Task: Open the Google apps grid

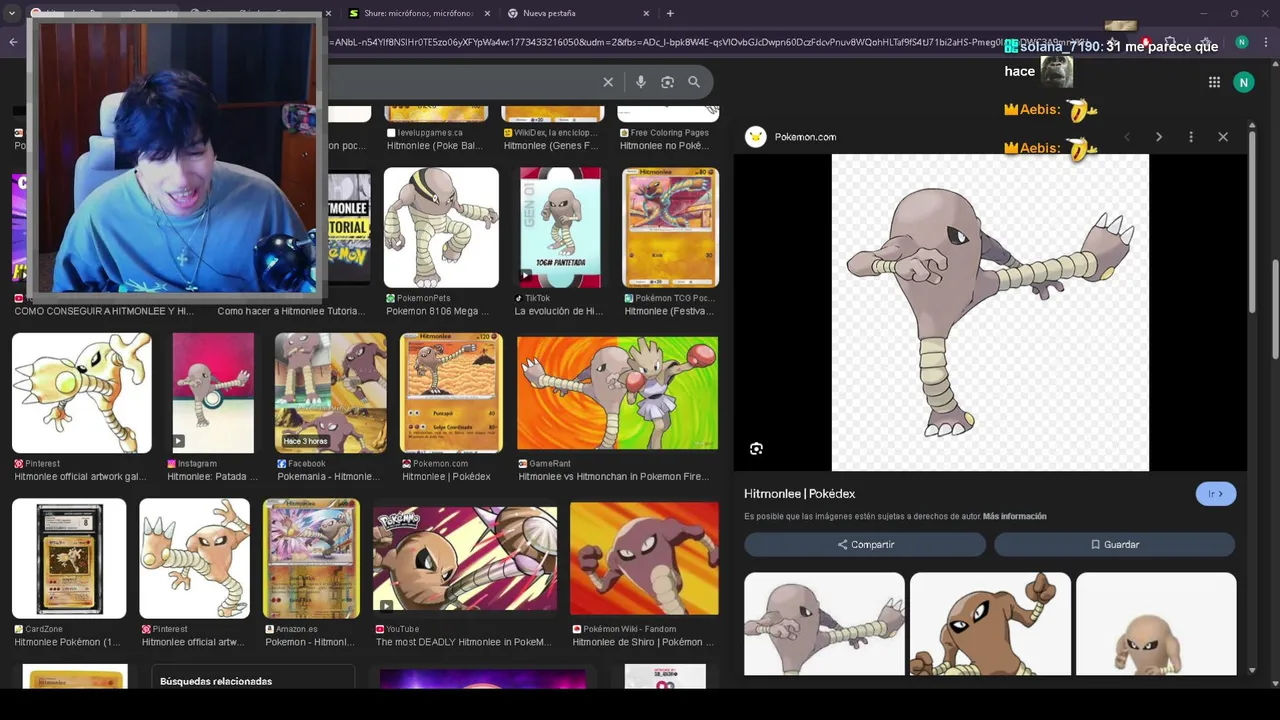Action: tap(1214, 82)
